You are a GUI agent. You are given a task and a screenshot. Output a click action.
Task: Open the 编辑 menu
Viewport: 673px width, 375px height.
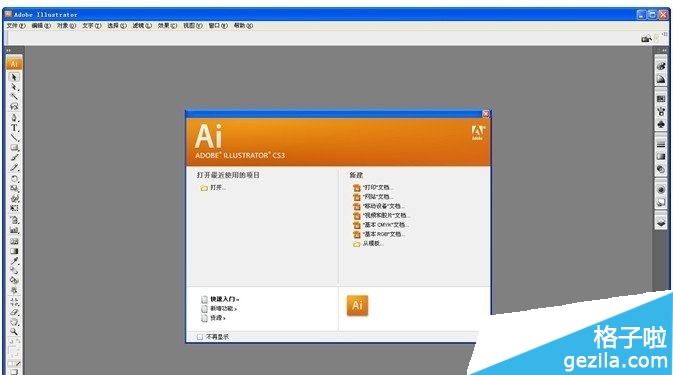pyautogui.click(x=41, y=26)
